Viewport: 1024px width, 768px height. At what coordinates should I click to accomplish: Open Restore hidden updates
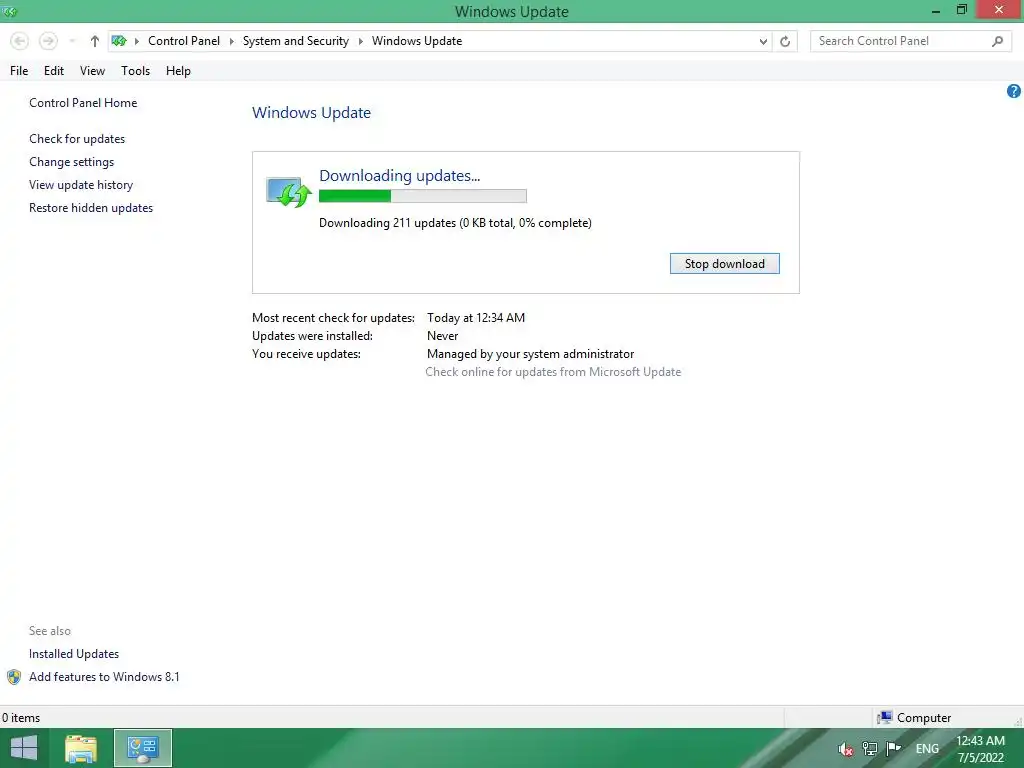coord(91,208)
